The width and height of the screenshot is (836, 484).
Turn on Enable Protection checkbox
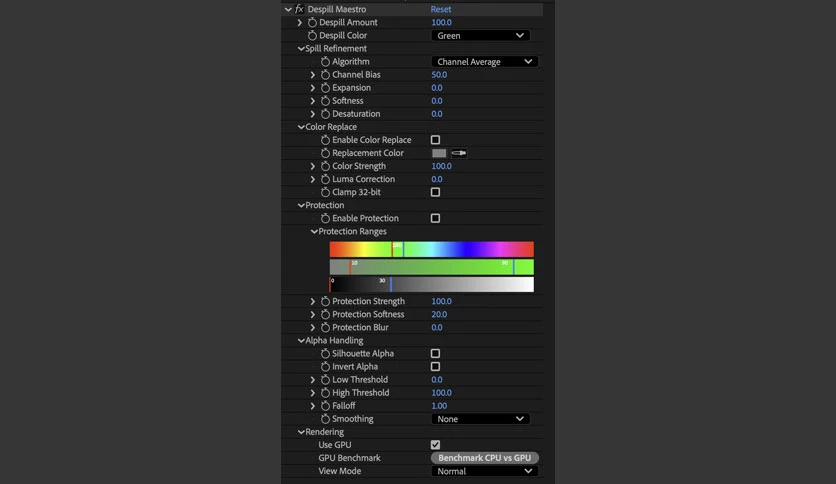click(436, 218)
